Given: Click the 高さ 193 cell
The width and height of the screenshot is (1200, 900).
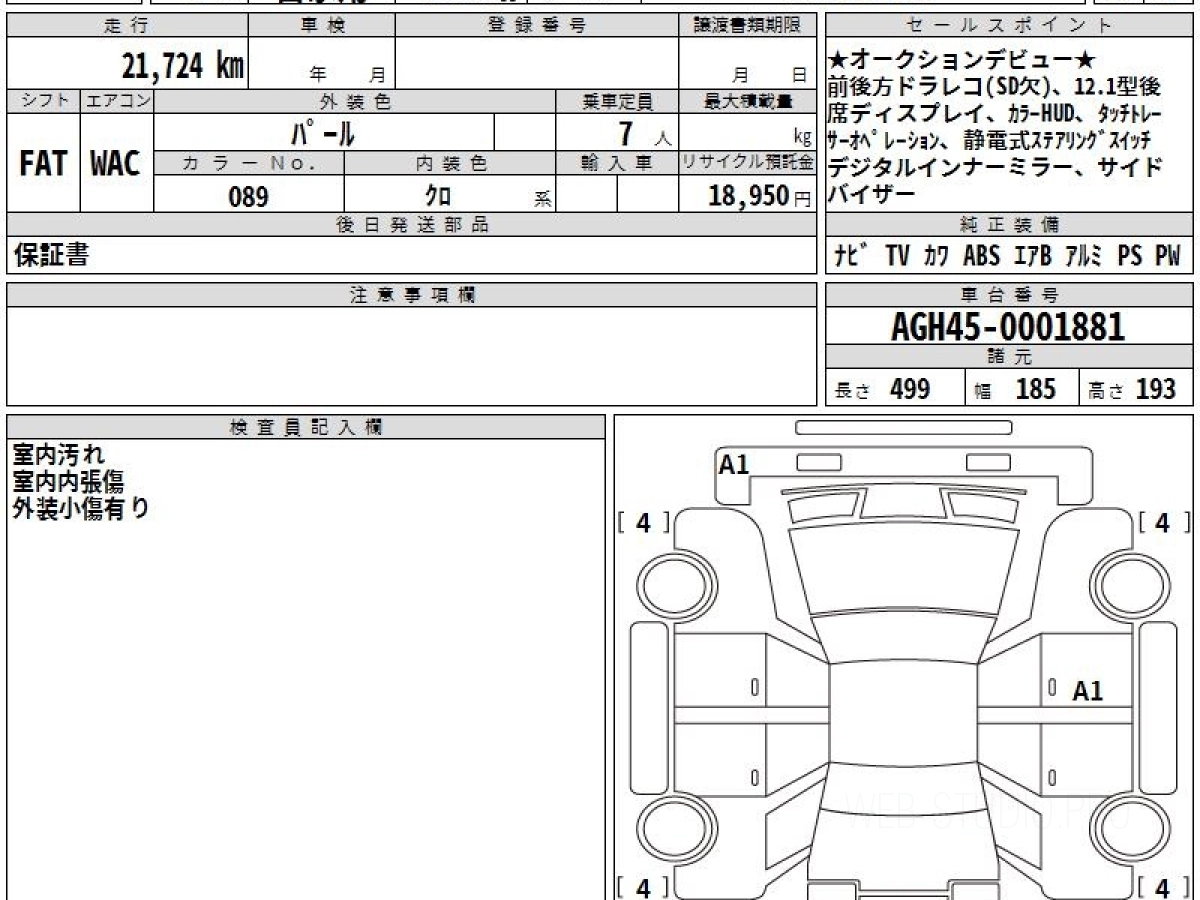Looking at the screenshot, I should pos(1137,389).
